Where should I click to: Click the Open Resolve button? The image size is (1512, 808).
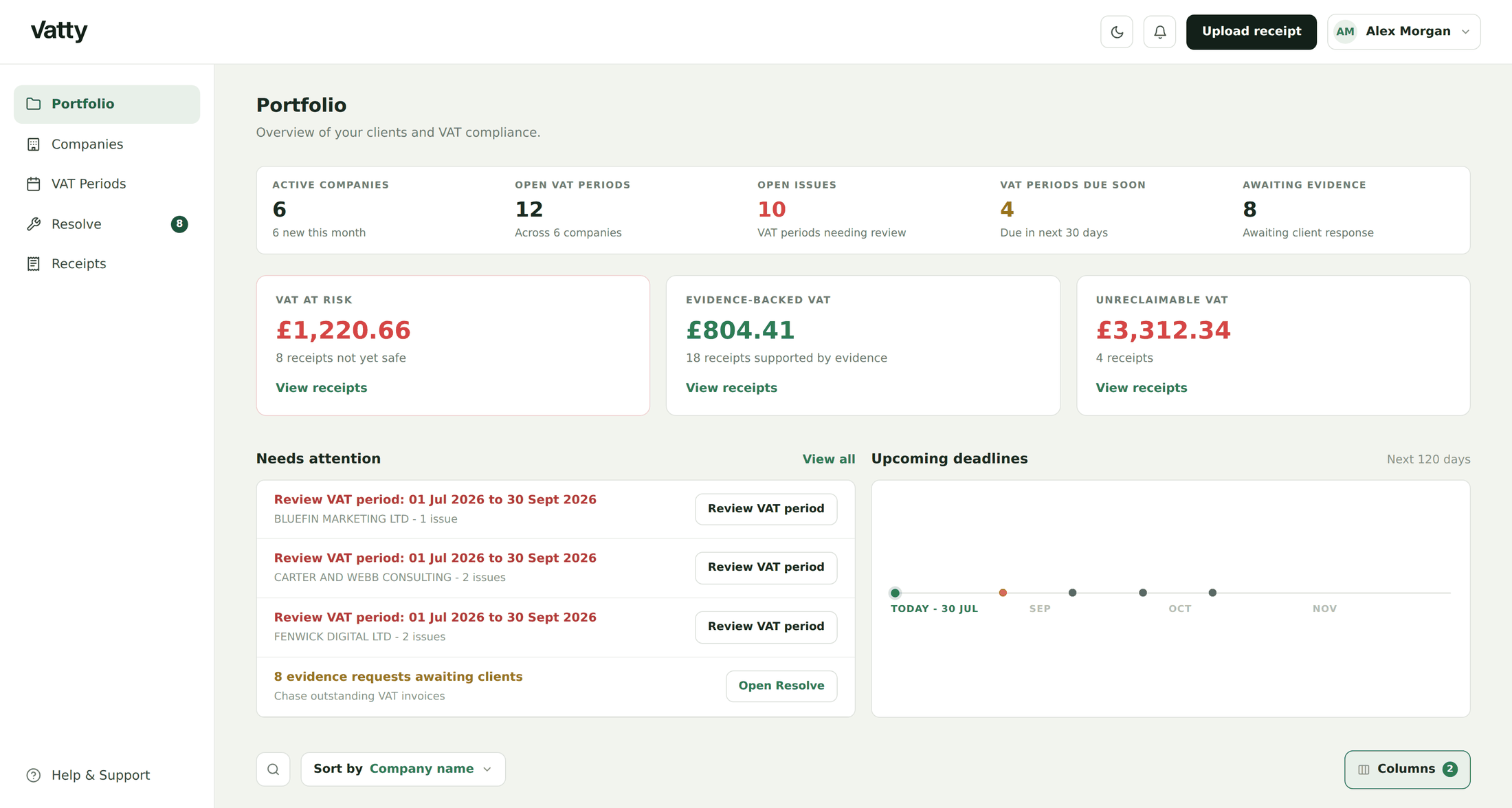tap(781, 686)
